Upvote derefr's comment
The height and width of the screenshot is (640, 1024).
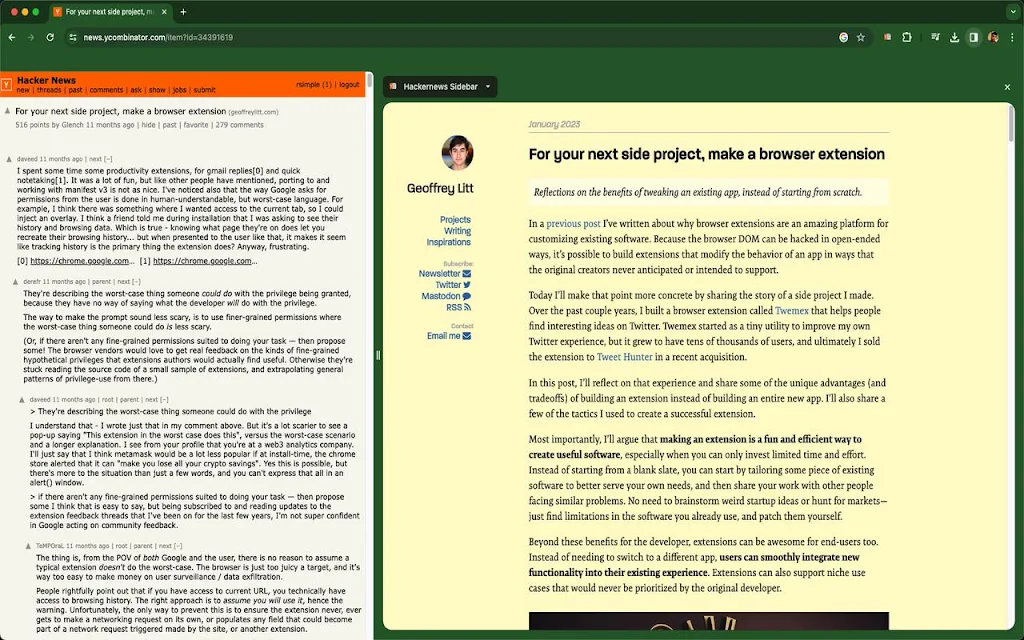coord(16,281)
